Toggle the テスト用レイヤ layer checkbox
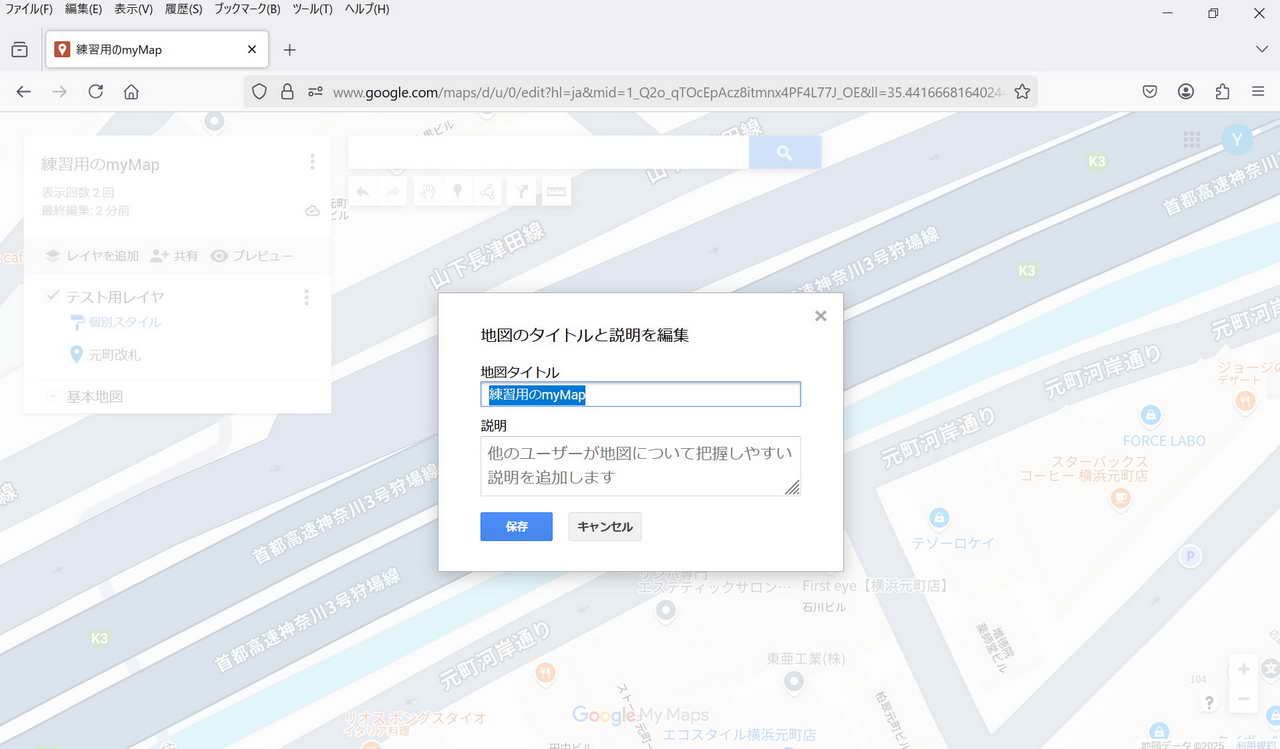Screen dimensions: 1280x749 tap(53, 296)
